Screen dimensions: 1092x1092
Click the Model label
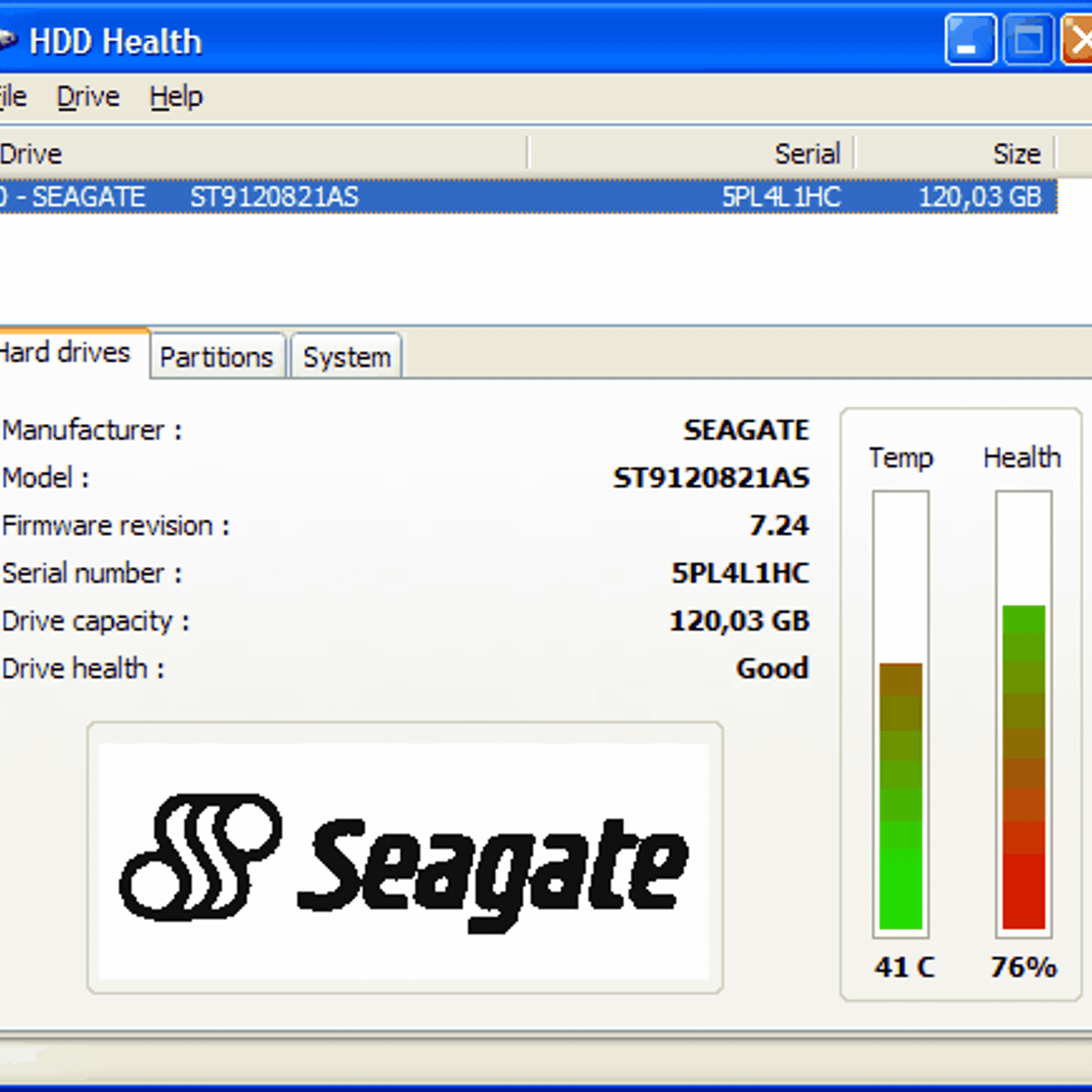[x=45, y=477]
